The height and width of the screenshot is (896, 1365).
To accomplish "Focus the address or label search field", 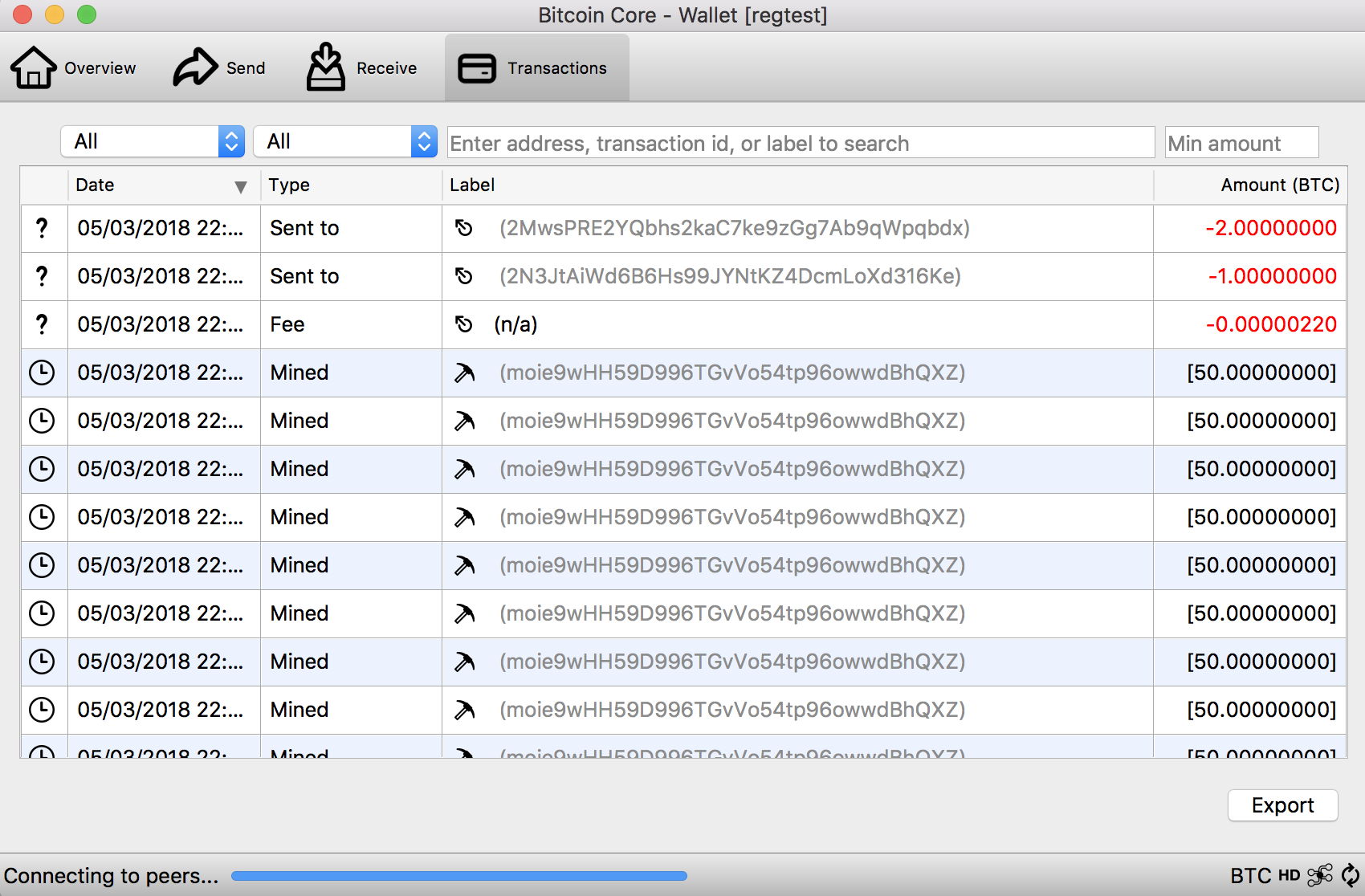I will pyautogui.click(x=801, y=143).
